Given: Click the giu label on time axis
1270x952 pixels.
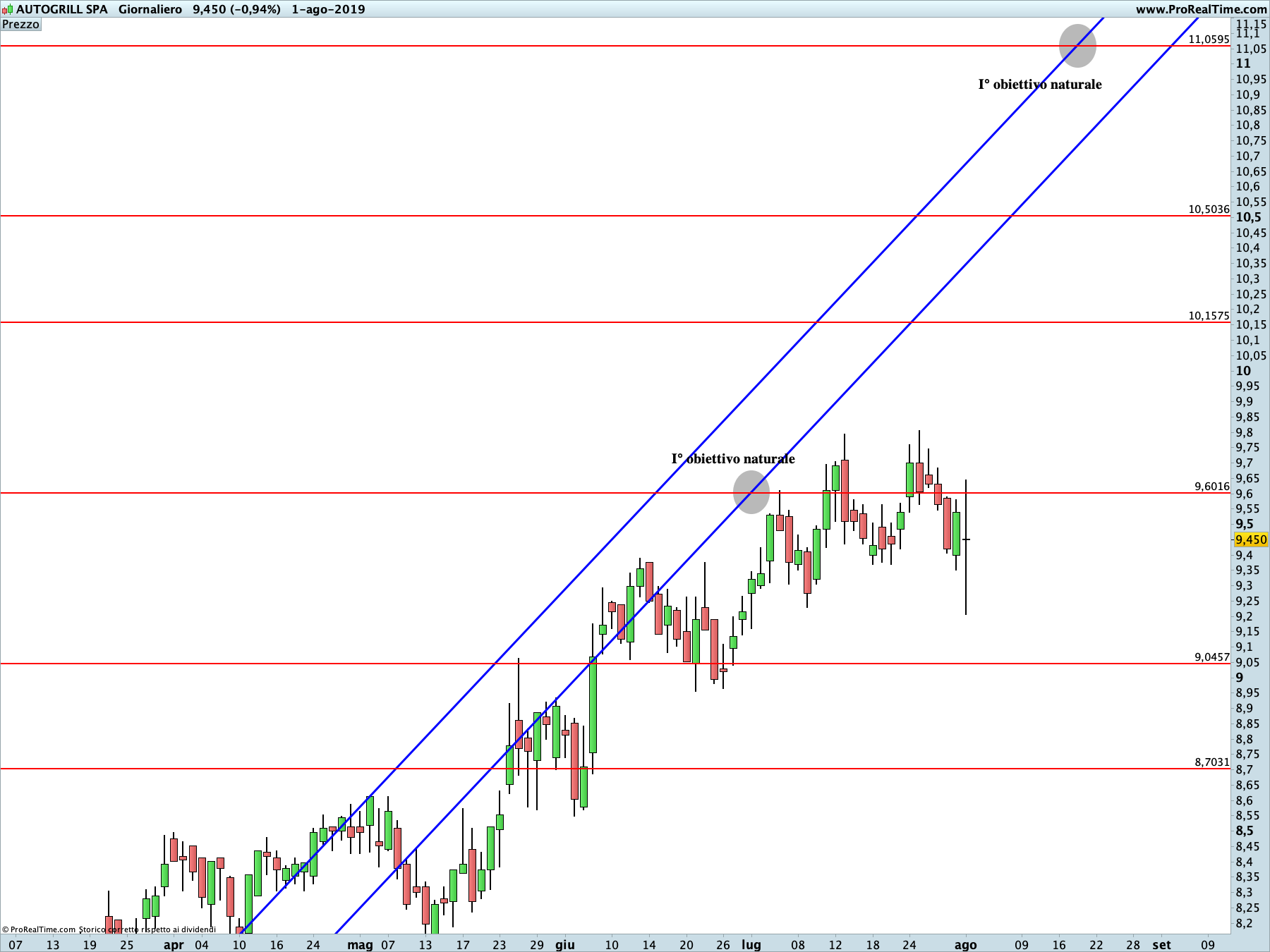Looking at the screenshot, I should click(565, 945).
